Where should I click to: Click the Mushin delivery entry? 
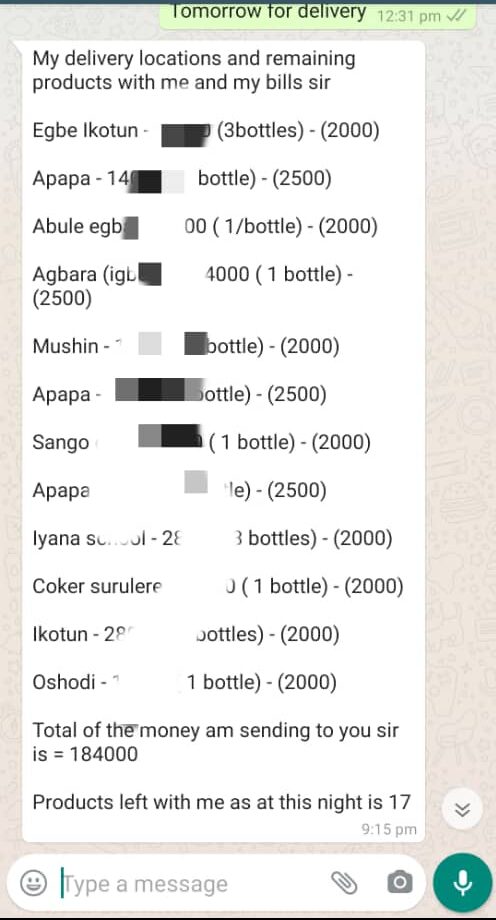click(x=185, y=346)
